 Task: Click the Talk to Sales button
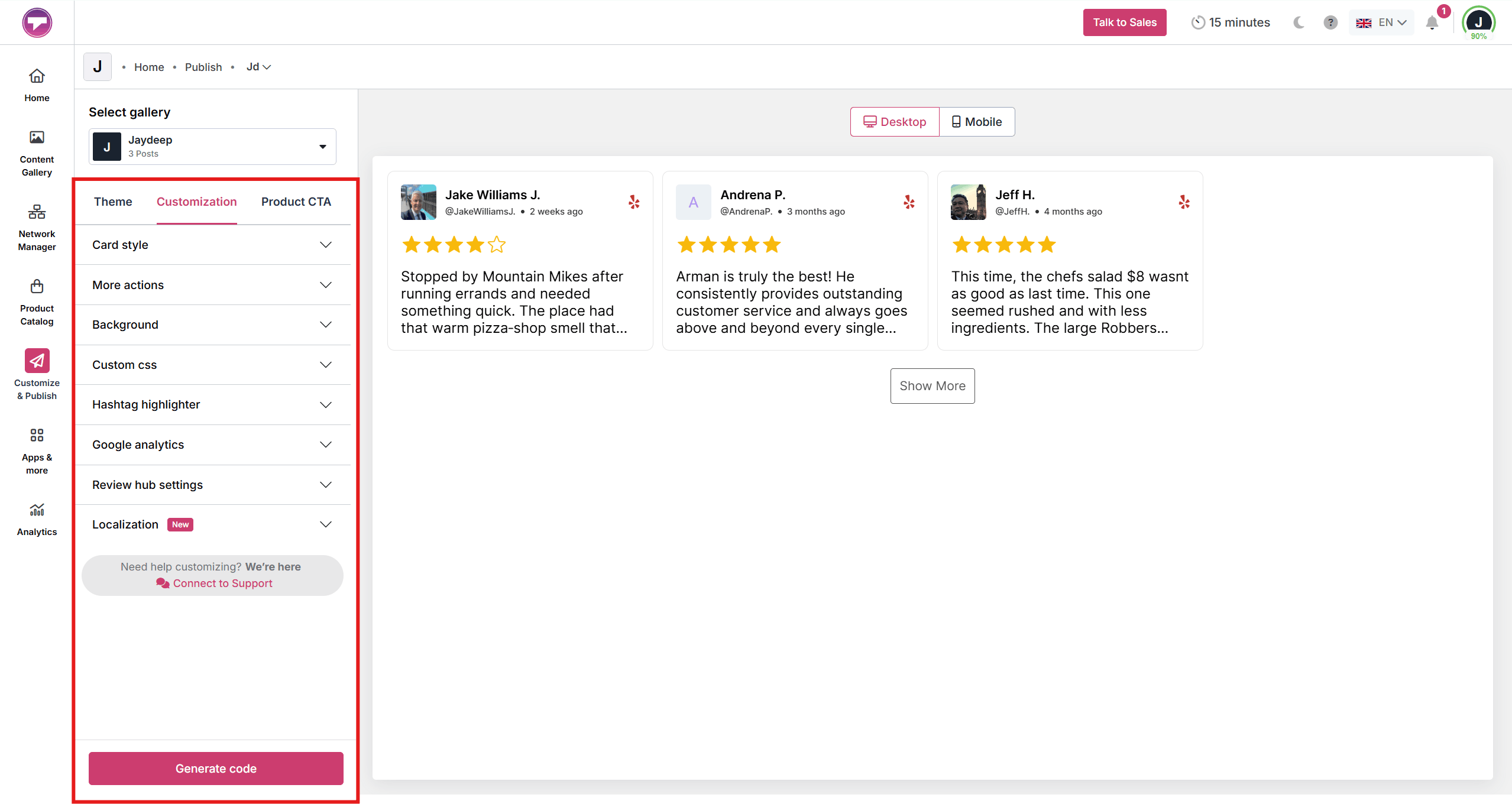pyautogui.click(x=1124, y=22)
